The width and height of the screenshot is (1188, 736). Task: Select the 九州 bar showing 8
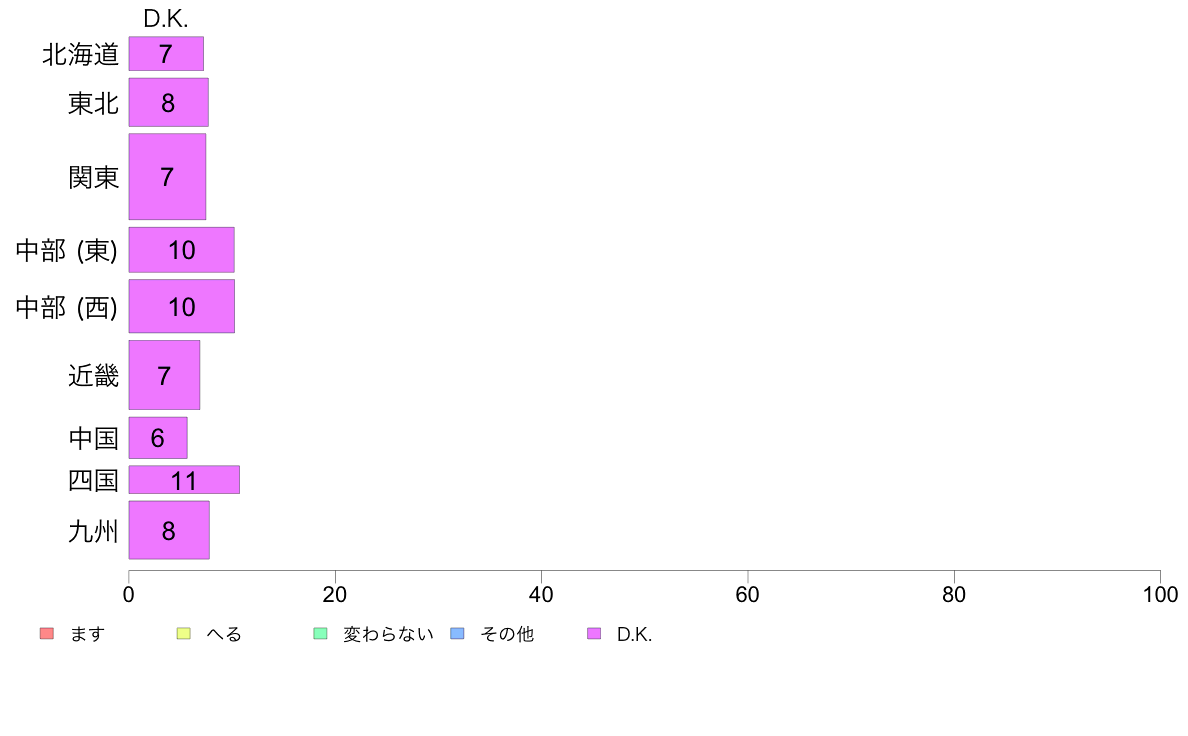point(169,530)
